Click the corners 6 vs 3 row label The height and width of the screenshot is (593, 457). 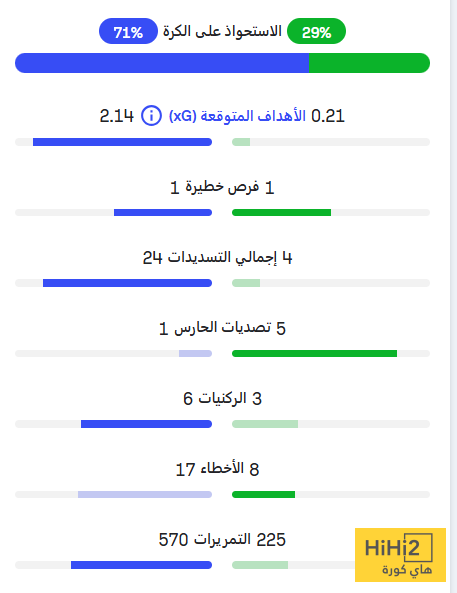[x=222, y=399]
